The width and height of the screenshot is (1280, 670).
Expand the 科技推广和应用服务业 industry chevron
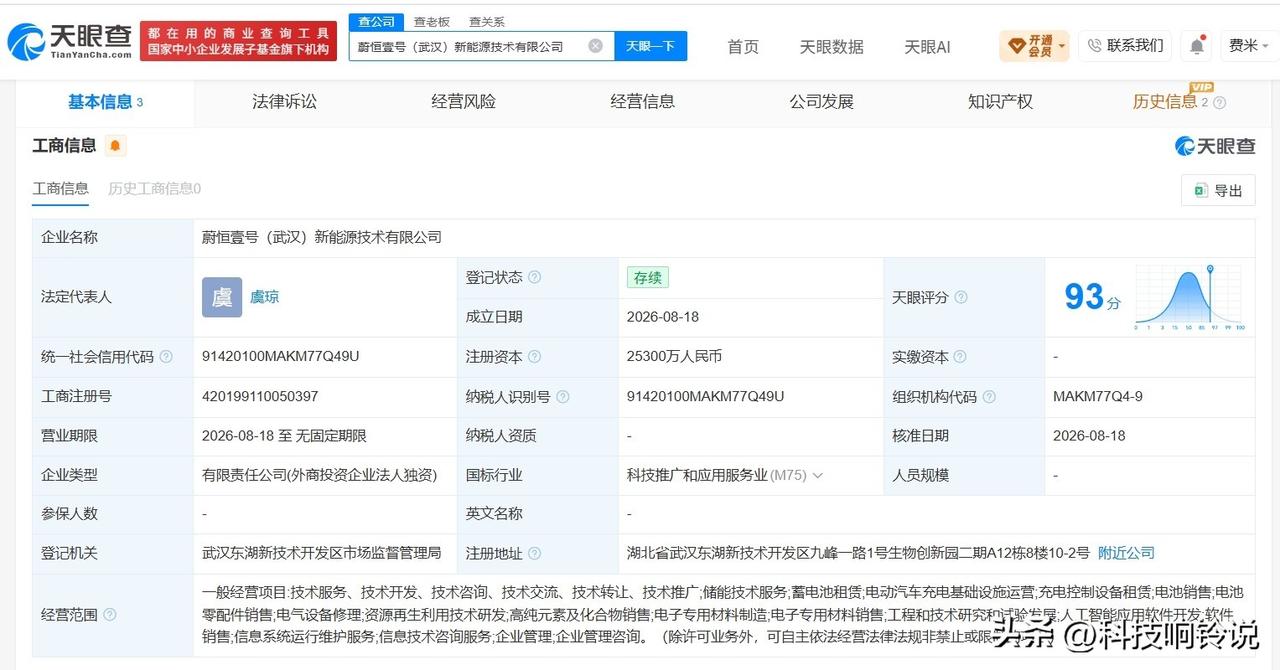[x=818, y=476]
